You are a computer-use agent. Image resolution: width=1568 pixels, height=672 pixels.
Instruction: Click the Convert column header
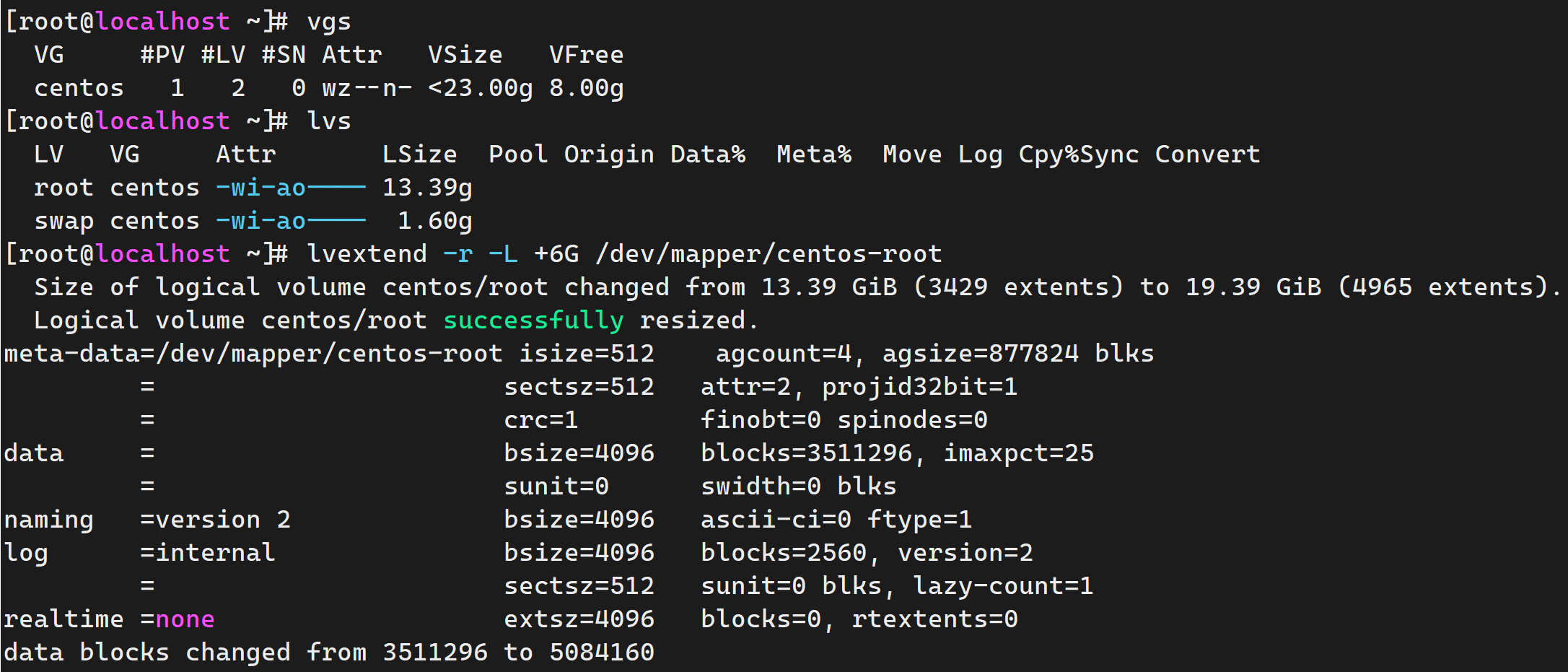[x=1207, y=154]
